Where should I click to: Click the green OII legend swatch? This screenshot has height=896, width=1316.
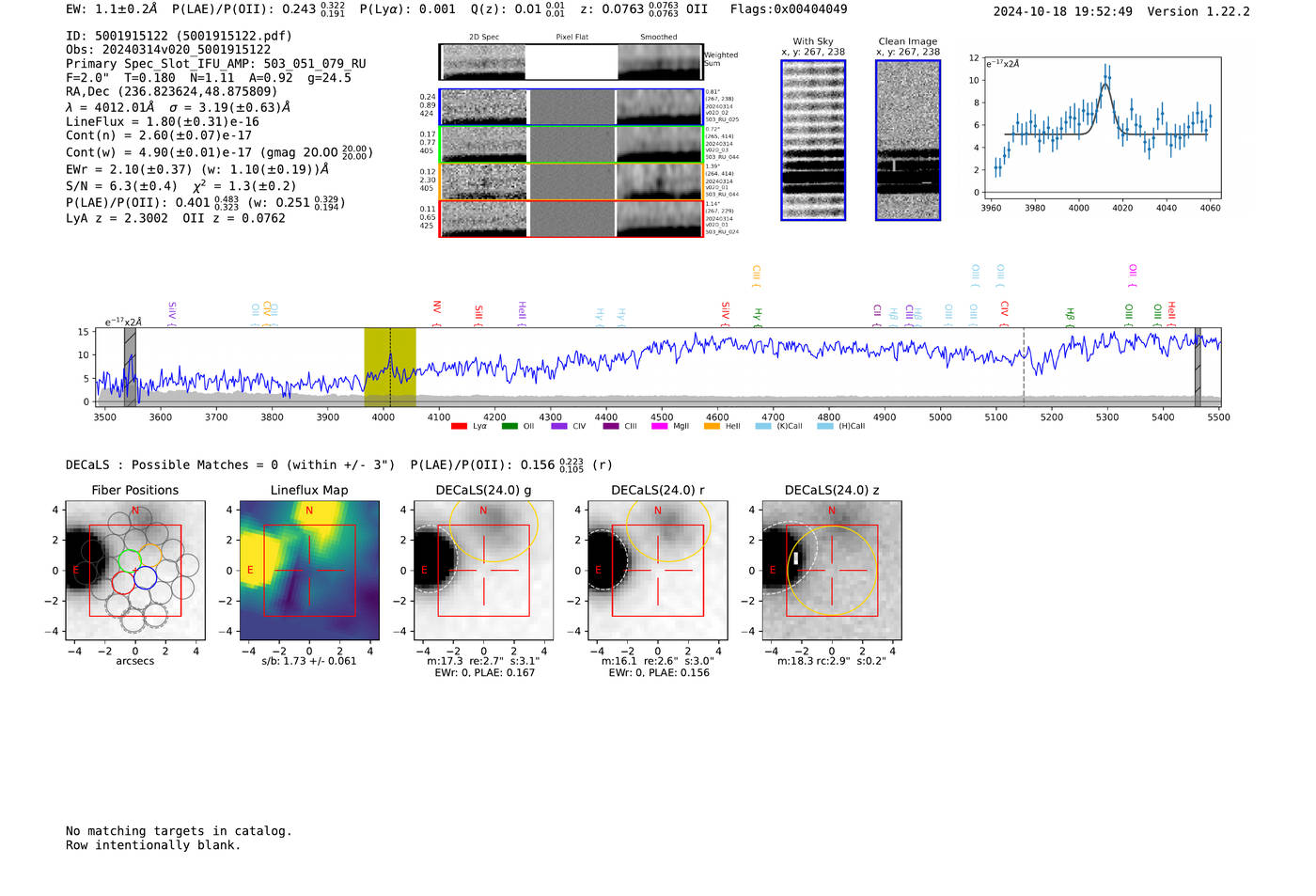(509, 427)
